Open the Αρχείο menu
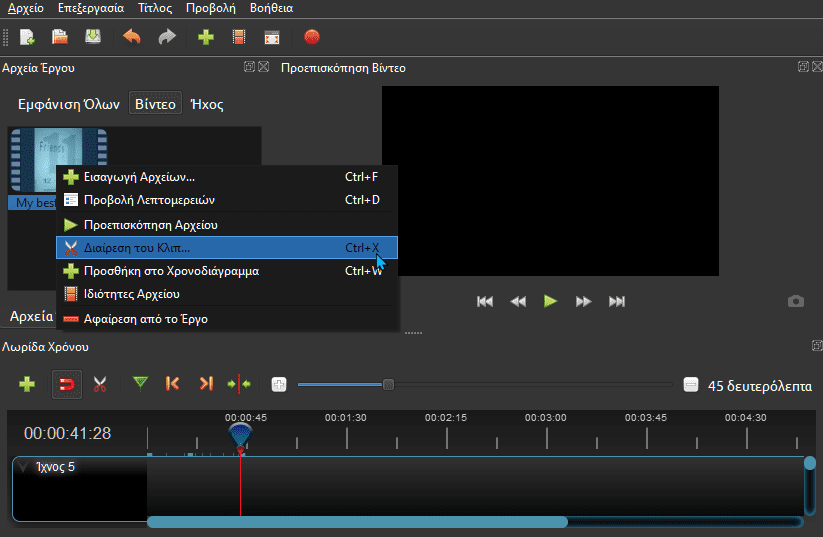Image resolution: width=823 pixels, height=537 pixels. 25,8
